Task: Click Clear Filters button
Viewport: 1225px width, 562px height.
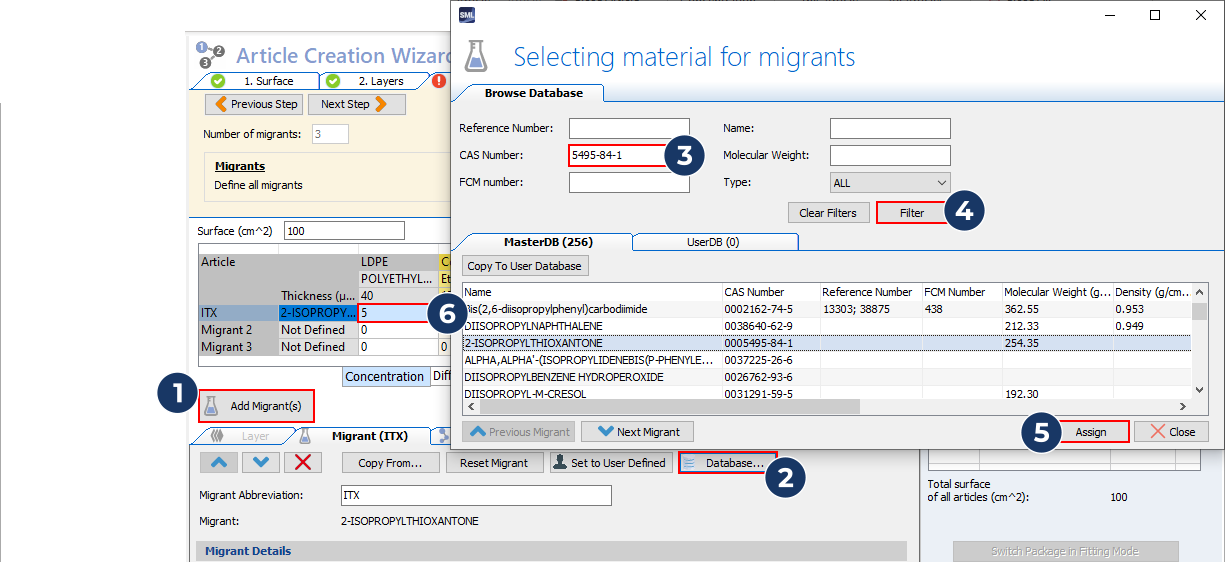Action: click(828, 213)
